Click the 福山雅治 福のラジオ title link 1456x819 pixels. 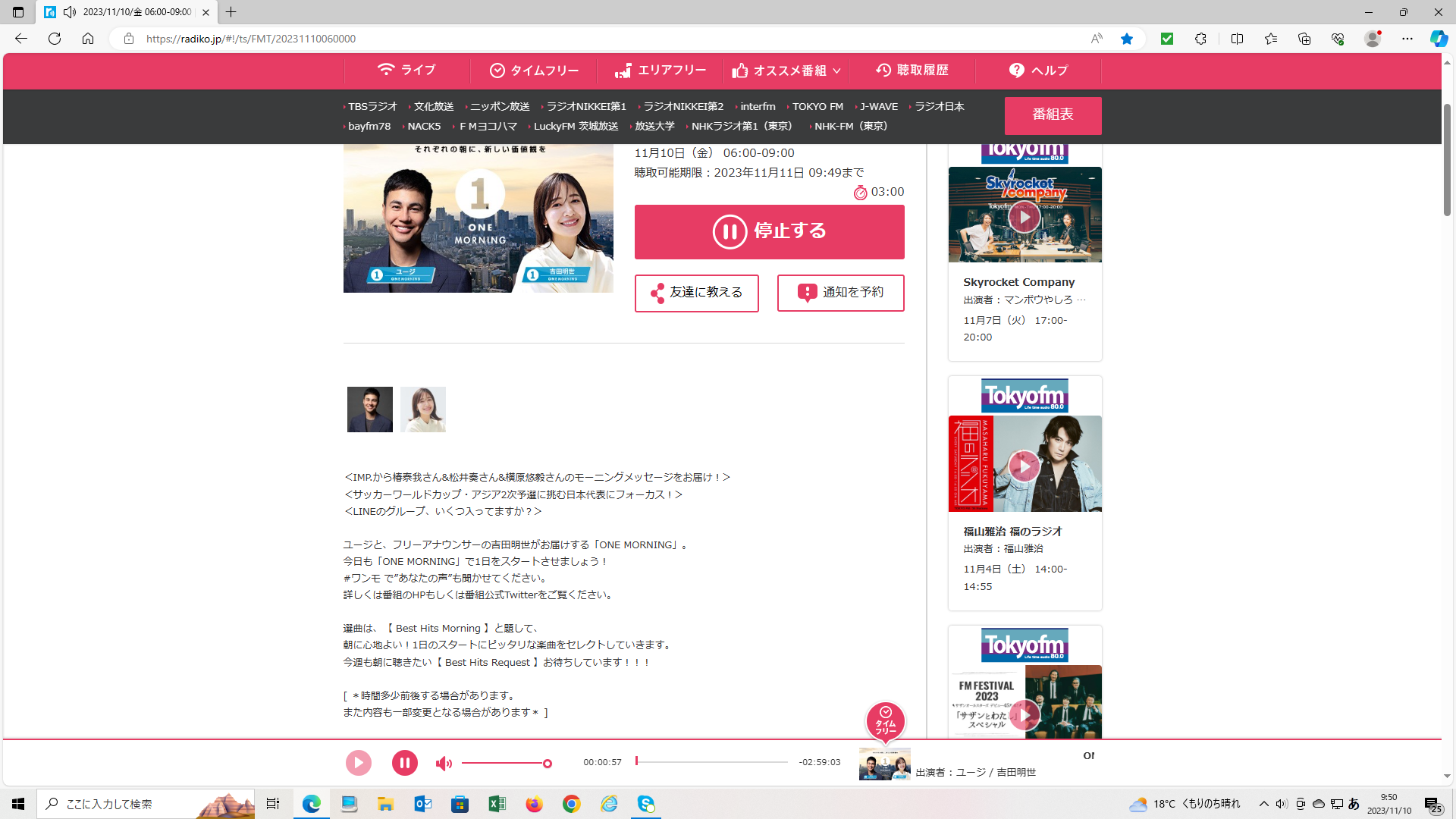pos(1012,532)
